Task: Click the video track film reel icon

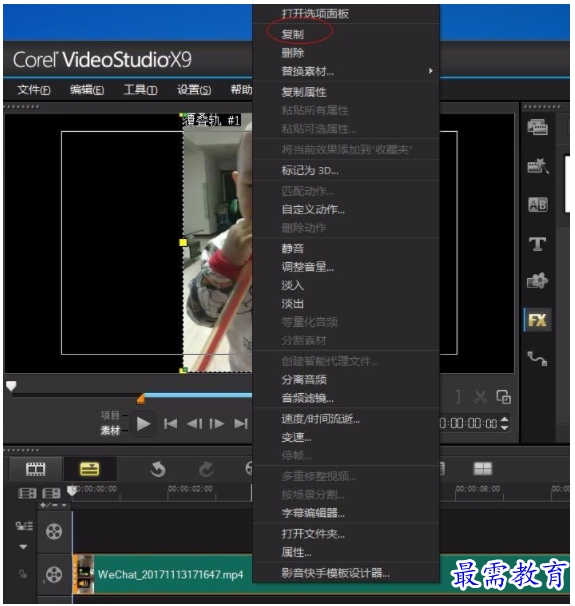Action: click(x=54, y=532)
